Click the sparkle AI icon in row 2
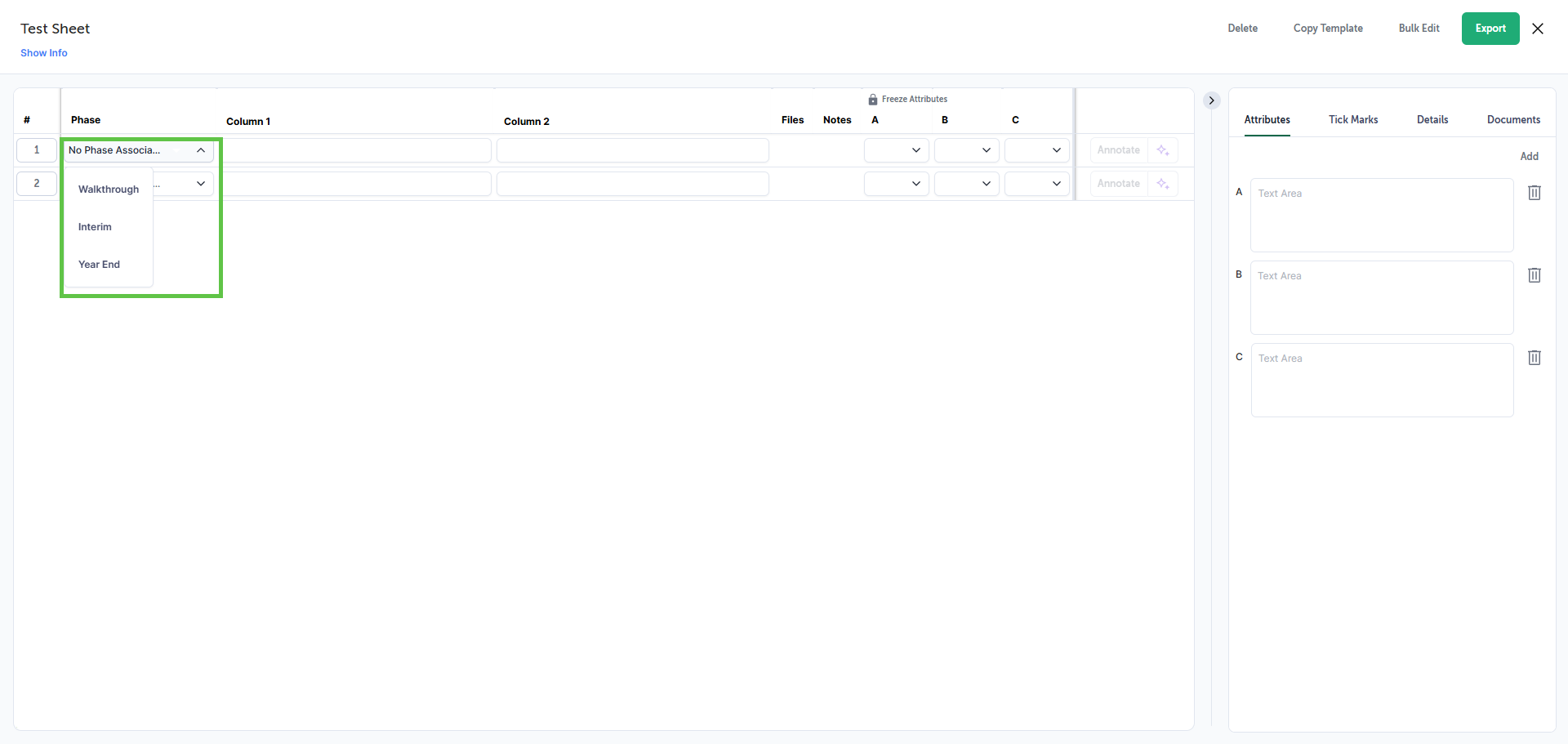 tap(1163, 184)
